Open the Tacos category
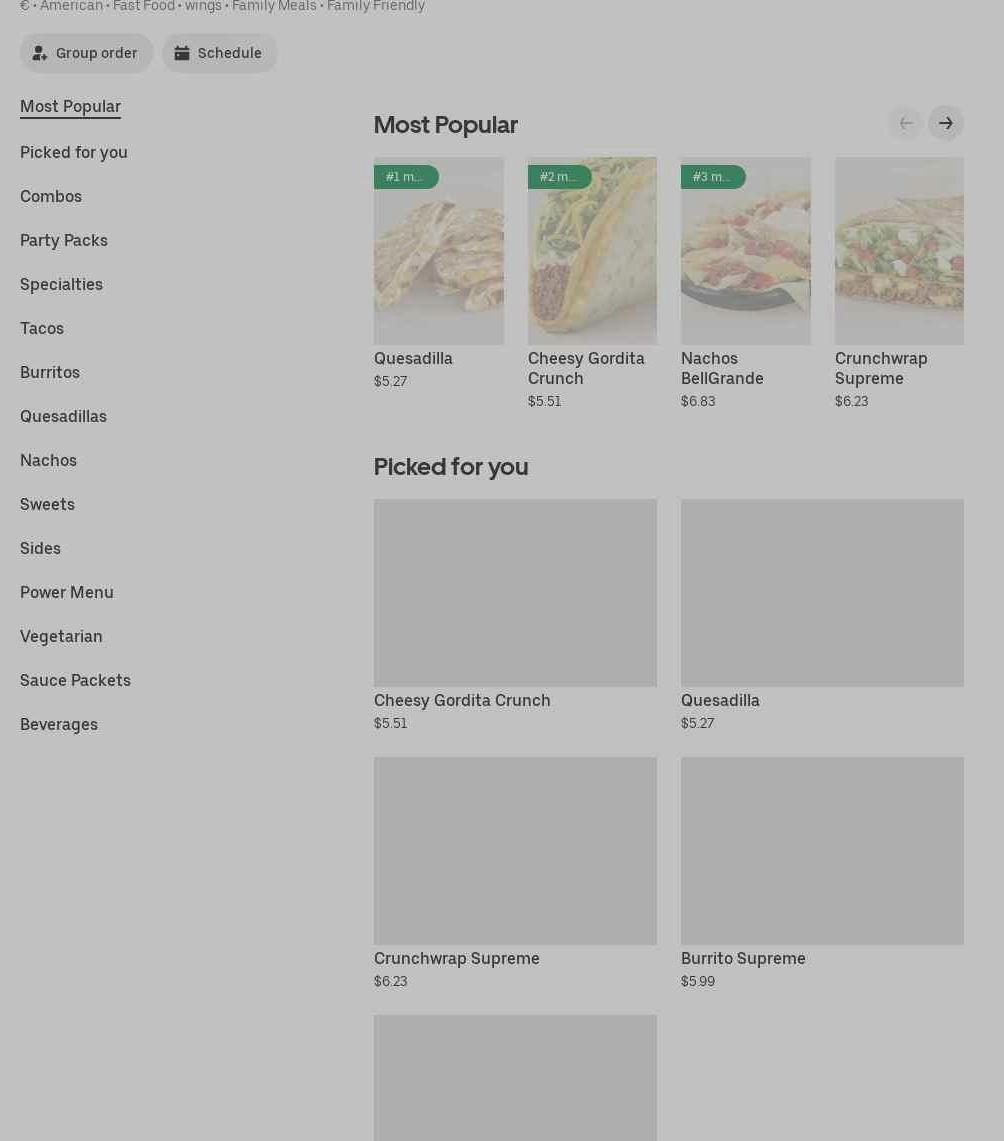Image resolution: width=1004 pixels, height=1141 pixels. click(x=42, y=328)
